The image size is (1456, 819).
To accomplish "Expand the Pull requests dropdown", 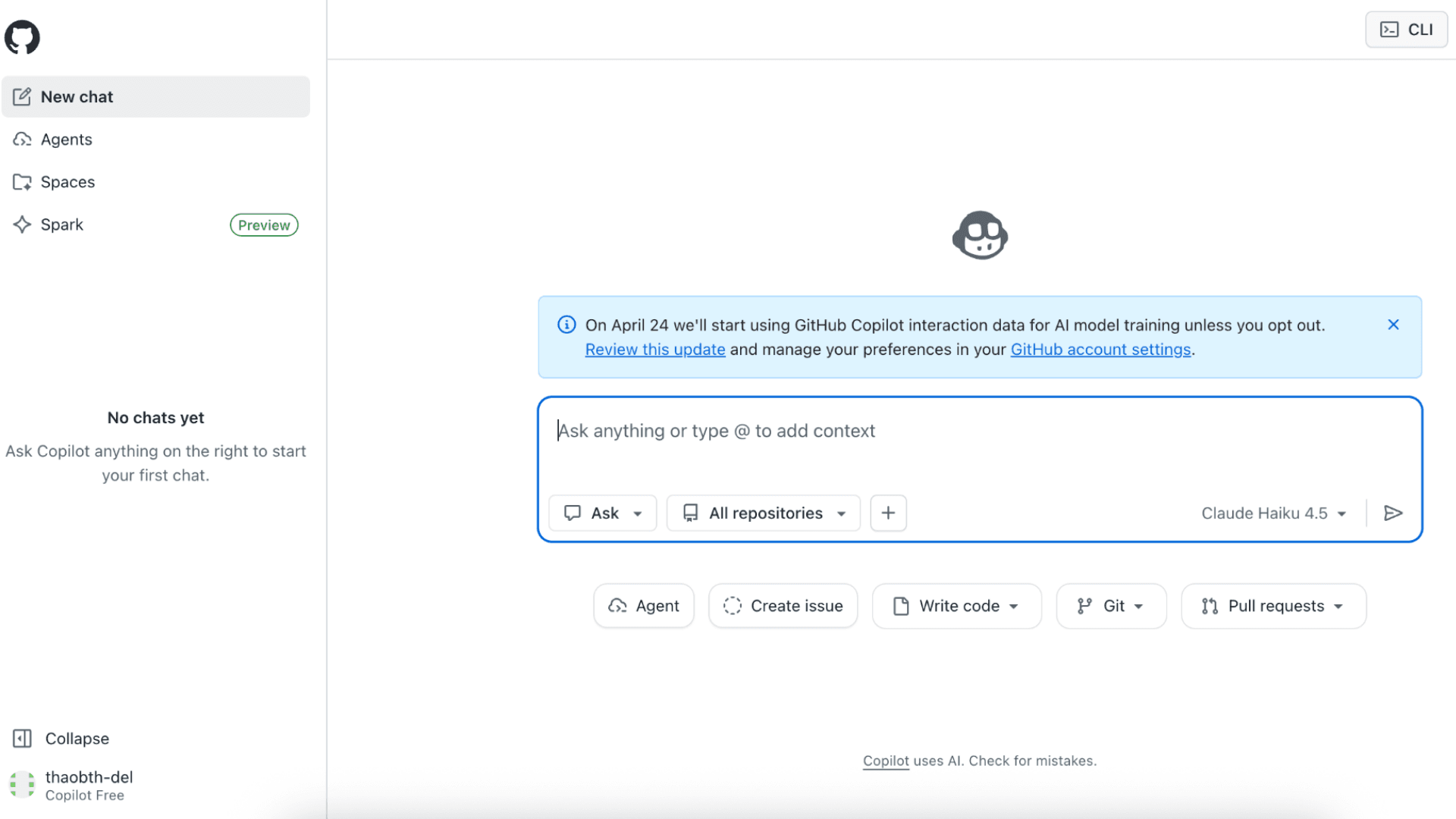I will [x=1273, y=606].
